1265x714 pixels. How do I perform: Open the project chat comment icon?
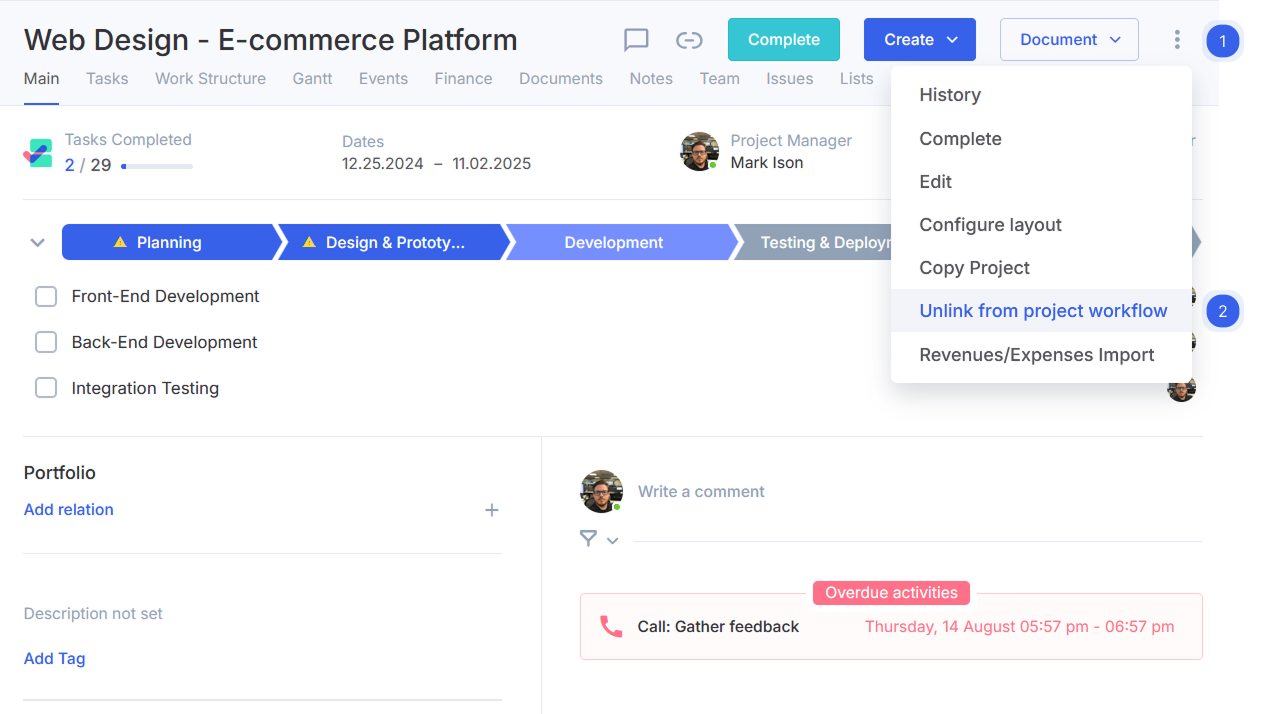(x=636, y=40)
